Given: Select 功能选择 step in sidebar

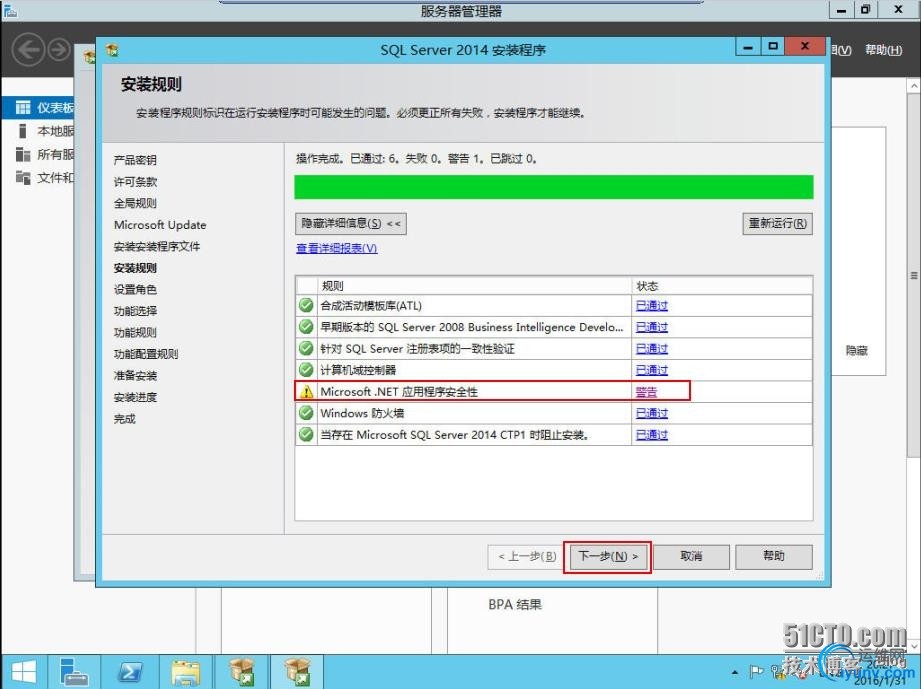Looking at the screenshot, I should tap(135, 311).
